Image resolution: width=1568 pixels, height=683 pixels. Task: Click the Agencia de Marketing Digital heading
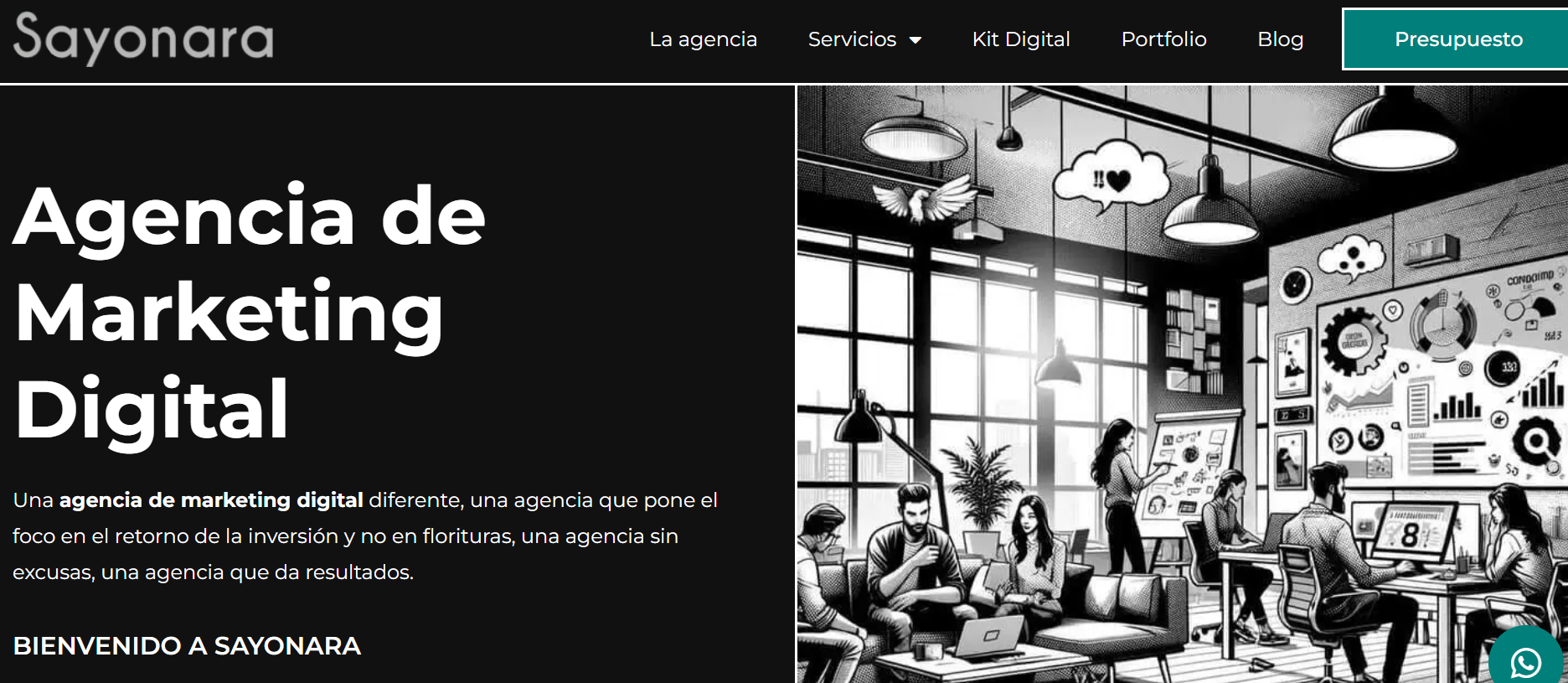click(250, 311)
